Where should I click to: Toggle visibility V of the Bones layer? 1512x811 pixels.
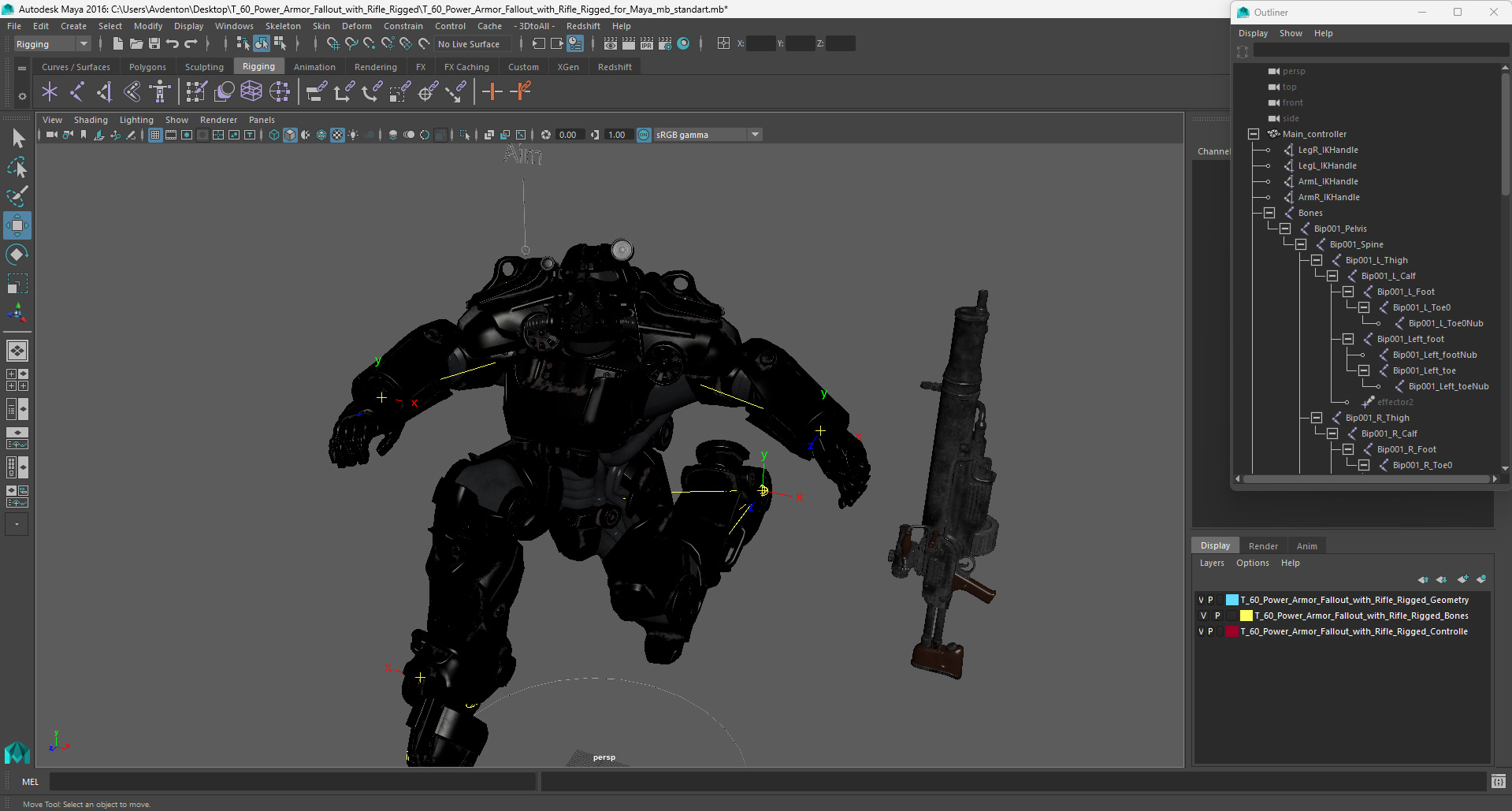point(1203,616)
